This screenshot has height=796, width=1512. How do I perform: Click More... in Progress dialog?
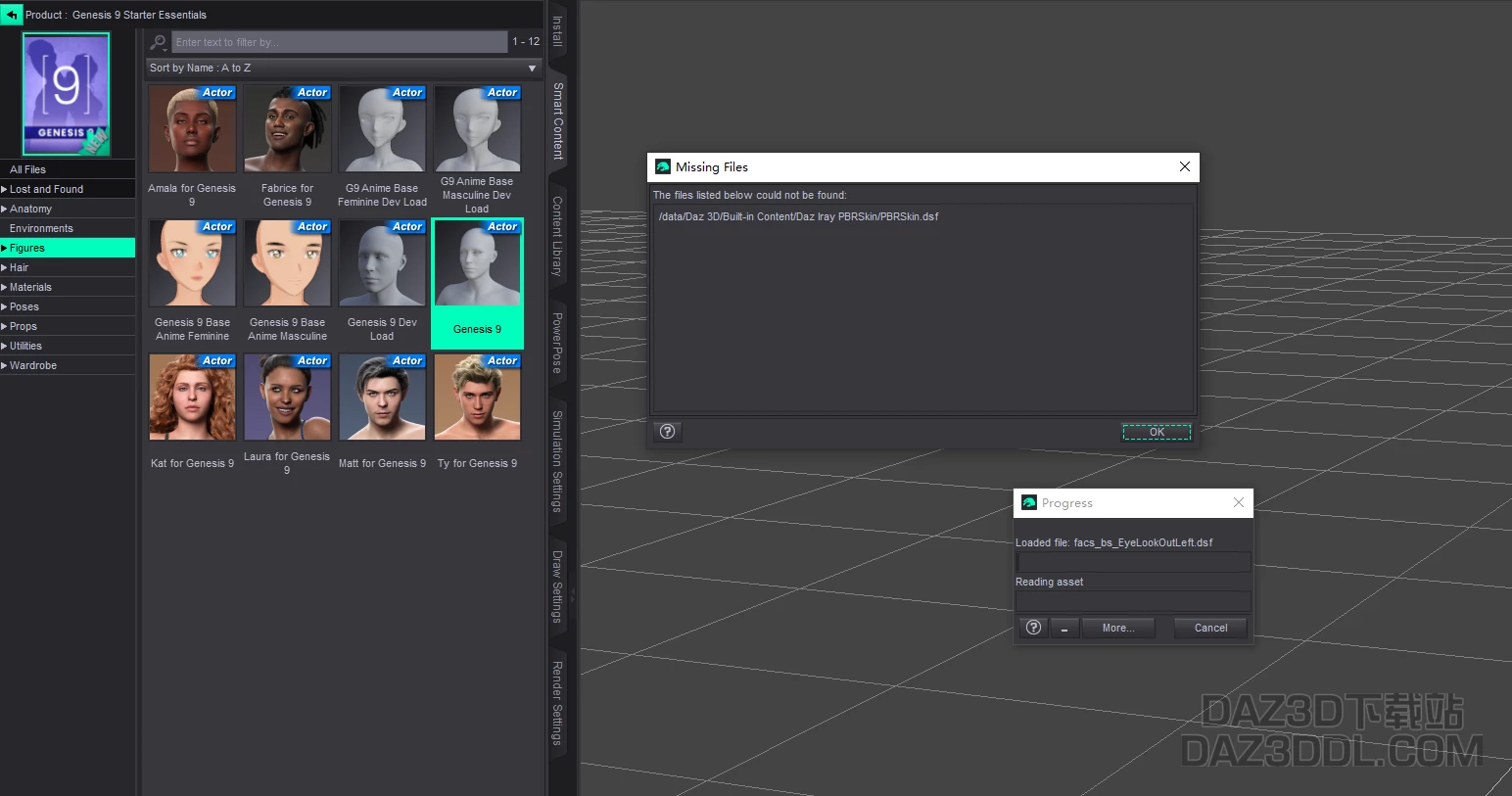[x=1118, y=628]
